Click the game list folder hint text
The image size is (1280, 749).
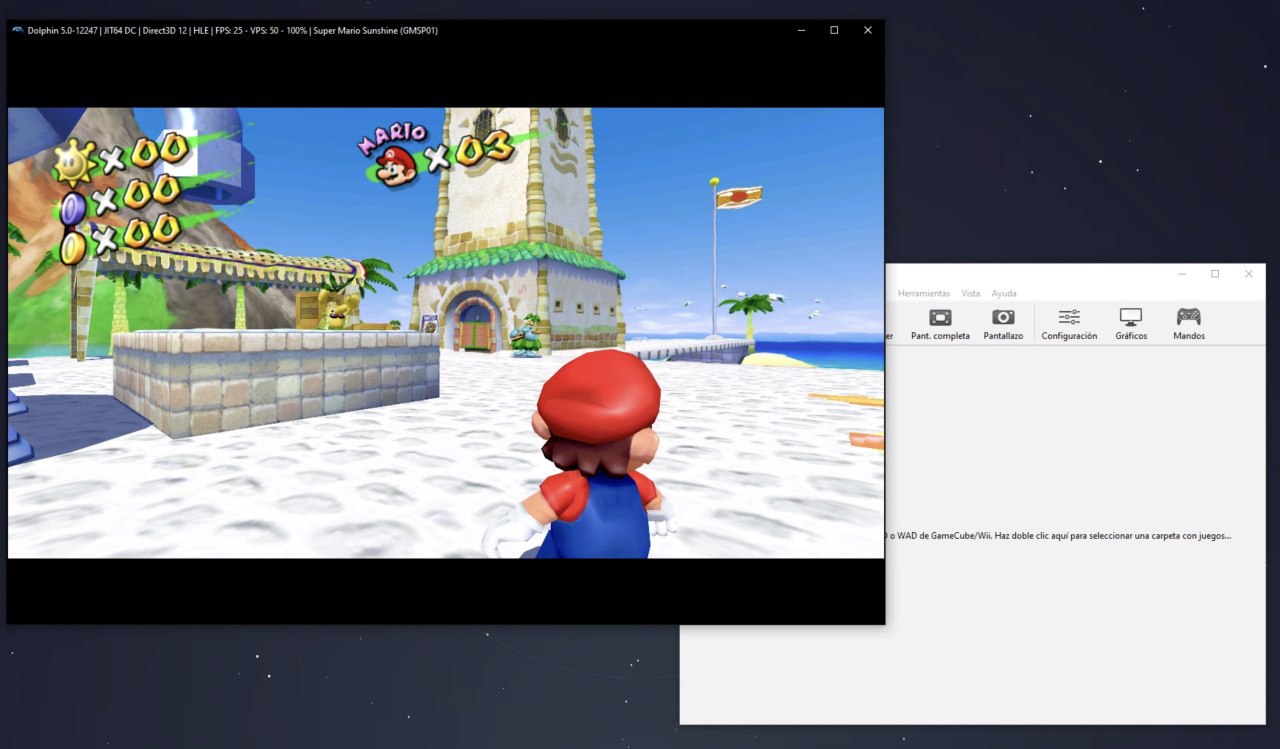click(x=1059, y=536)
